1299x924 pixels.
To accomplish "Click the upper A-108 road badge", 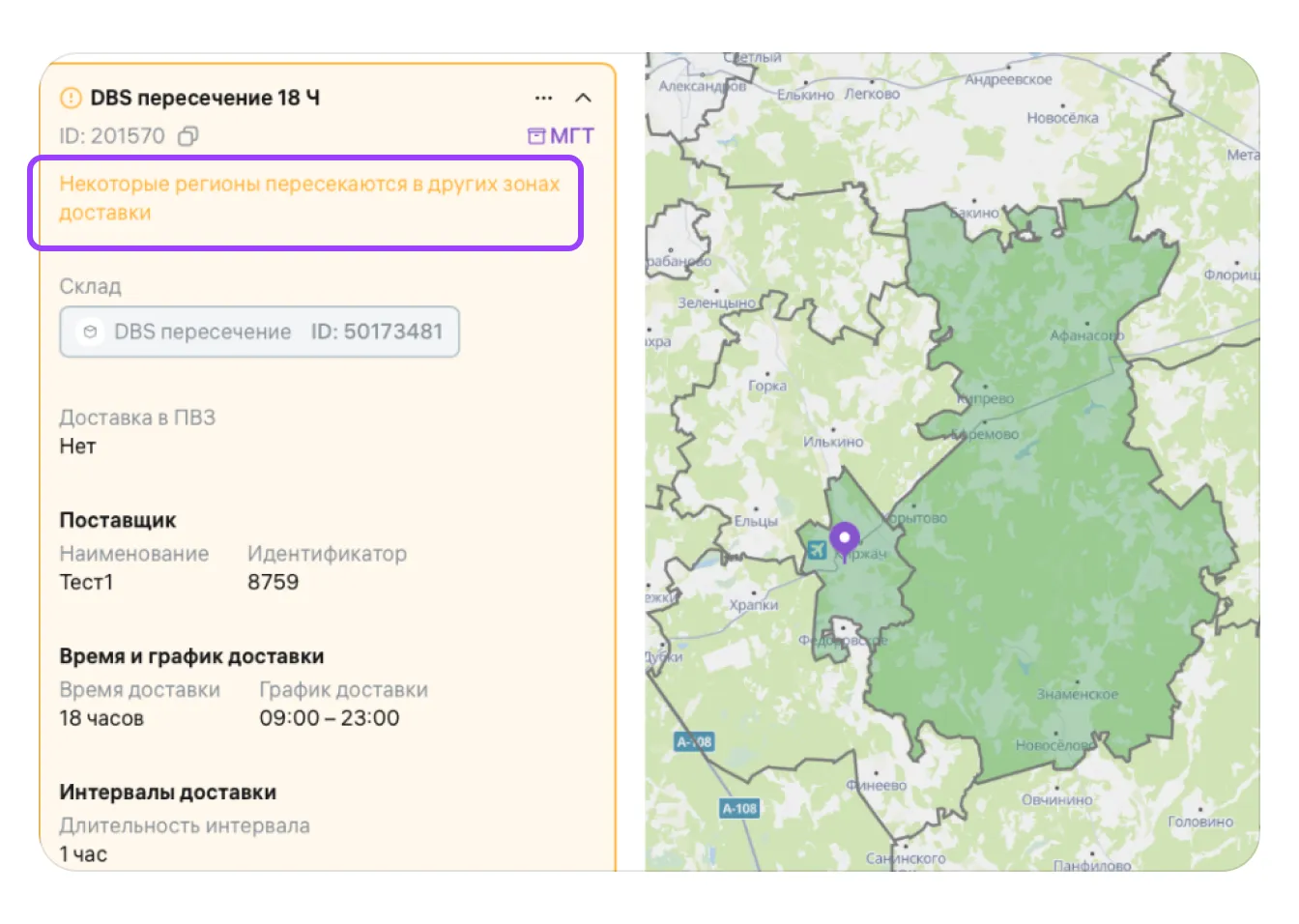I will coord(693,742).
